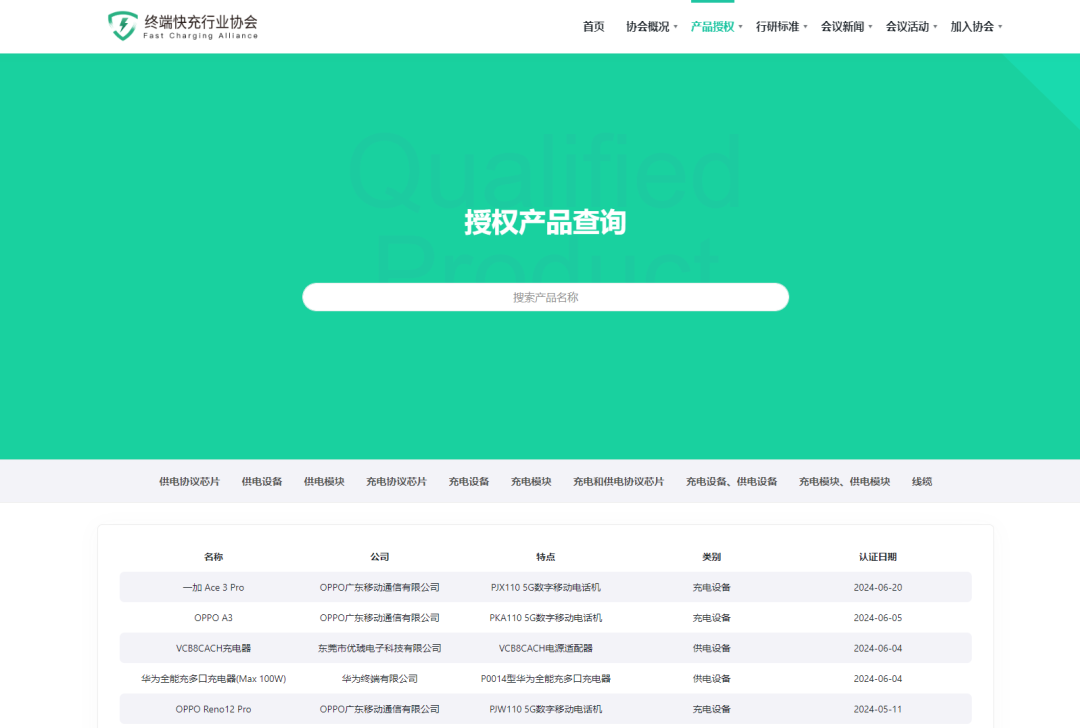Filter by 充电模块、供电模块 category
This screenshot has height=728, width=1080.
coord(844,481)
